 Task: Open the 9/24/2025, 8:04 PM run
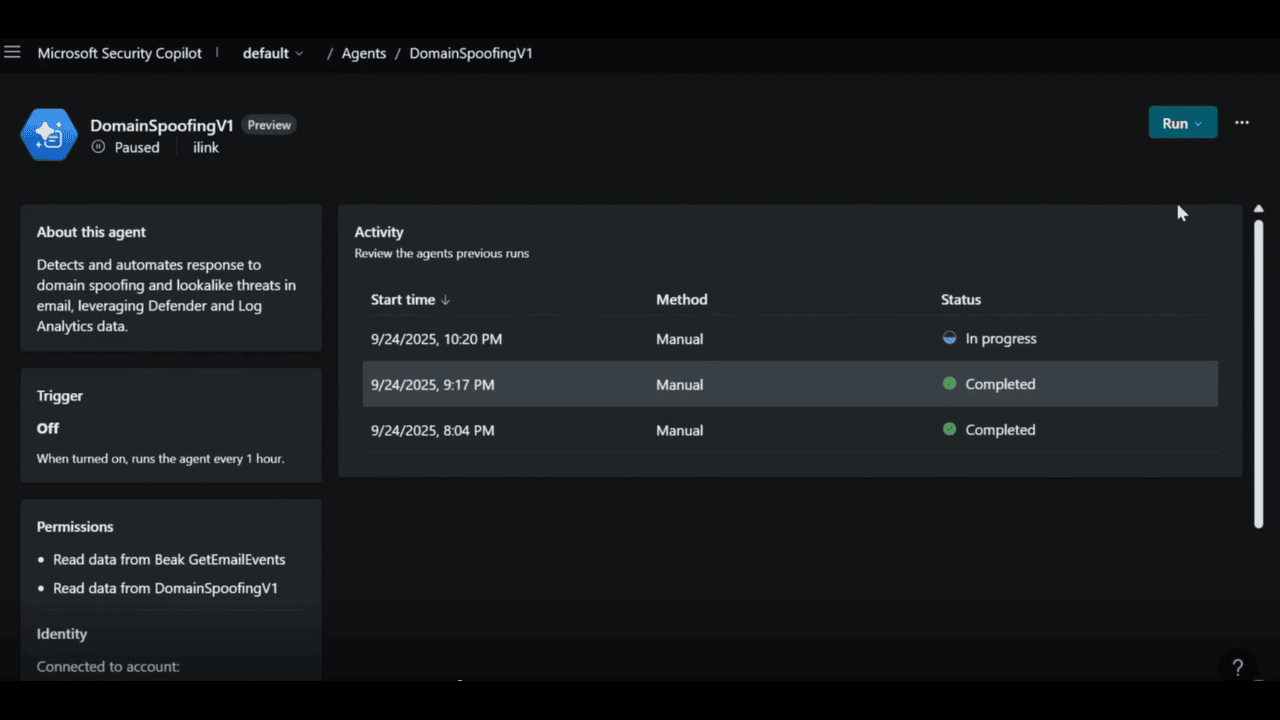pos(790,430)
